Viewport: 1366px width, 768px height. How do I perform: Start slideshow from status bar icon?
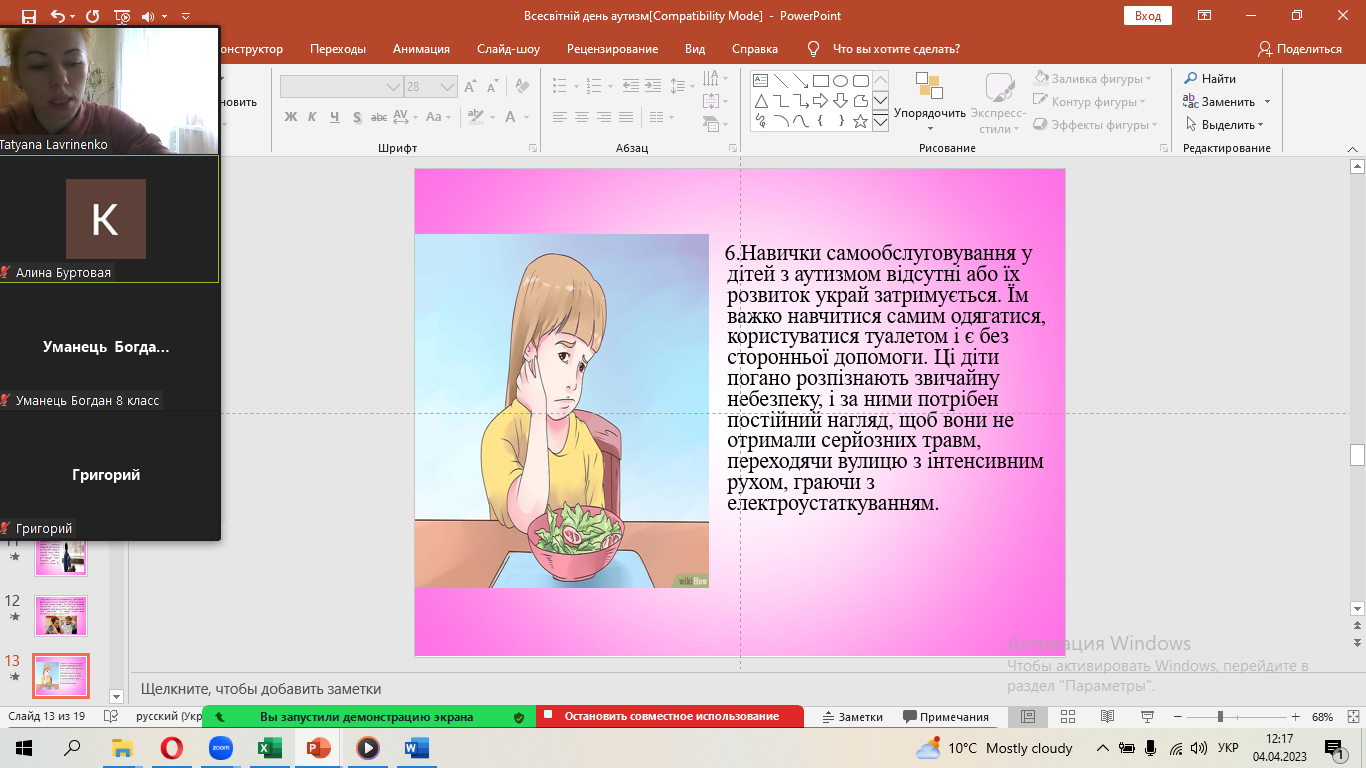pyautogui.click(x=1147, y=717)
